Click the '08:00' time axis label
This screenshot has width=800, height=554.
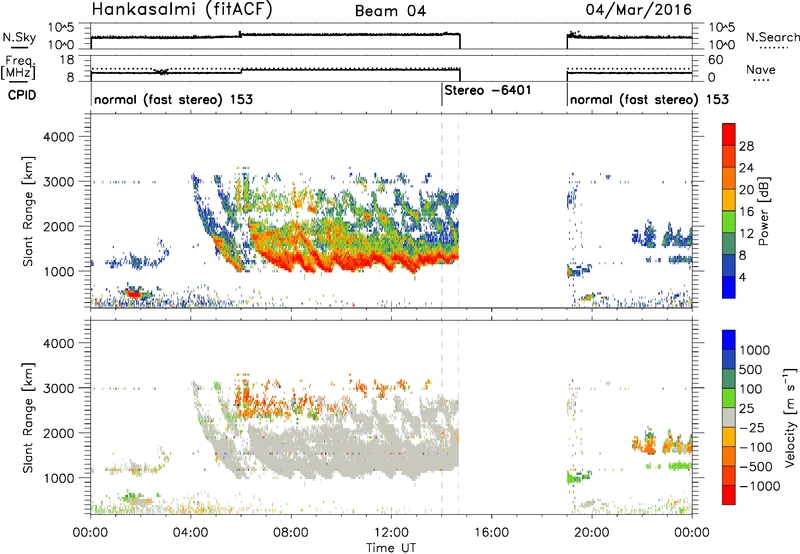coord(290,533)
